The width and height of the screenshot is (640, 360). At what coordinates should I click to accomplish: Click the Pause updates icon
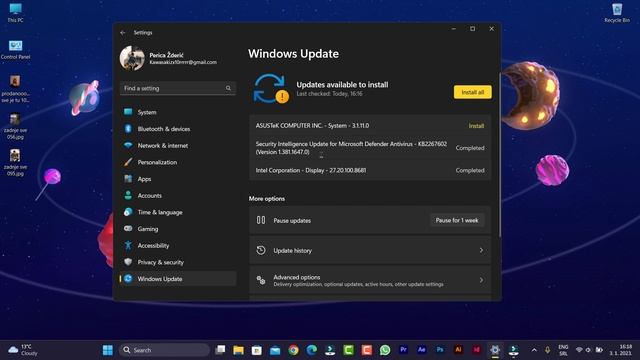click(x=261, y=220)
